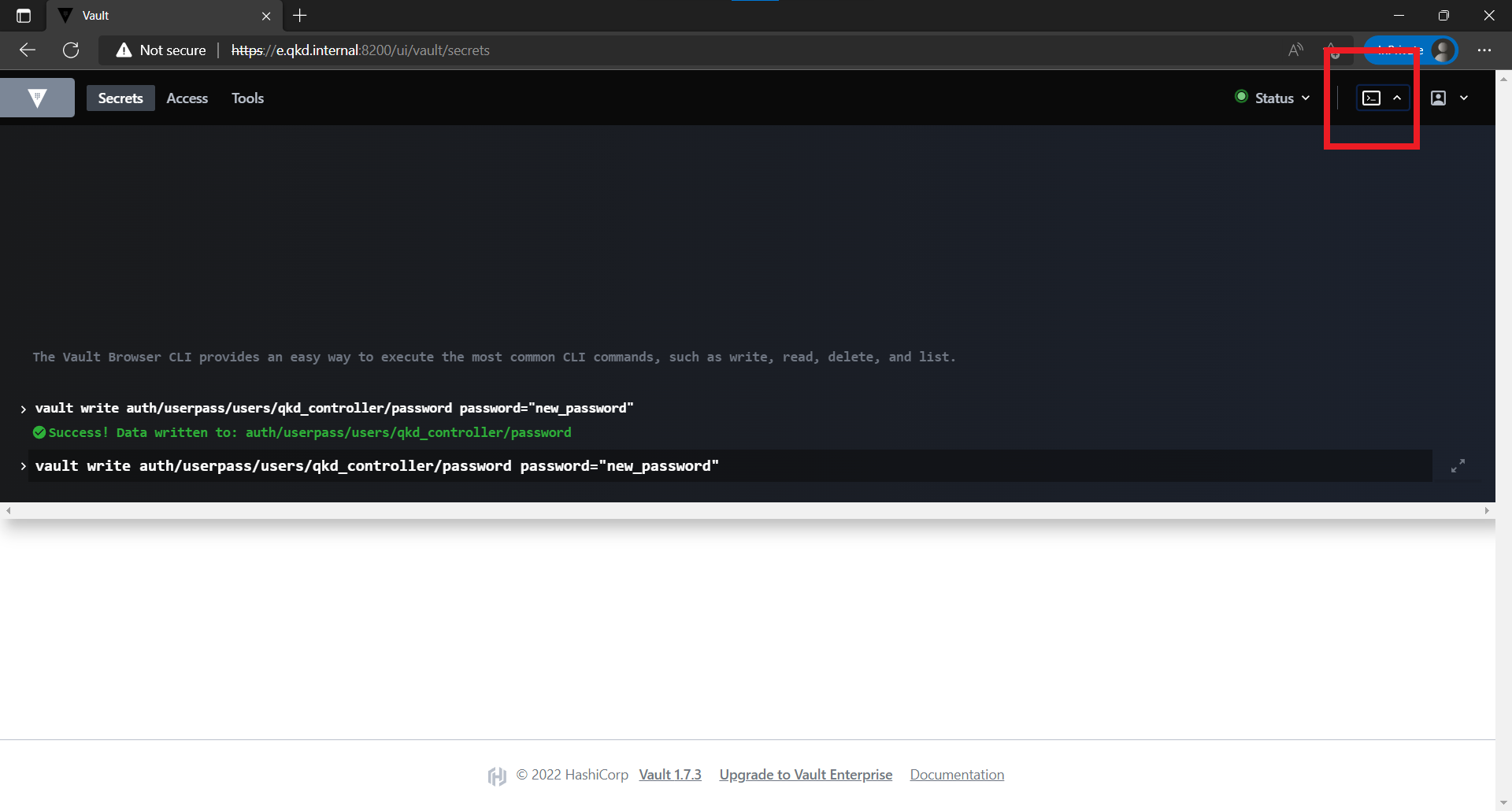Open the Tools tab
The height and width of the screenshot is (811, 1512).
click(x=247, y=98)
